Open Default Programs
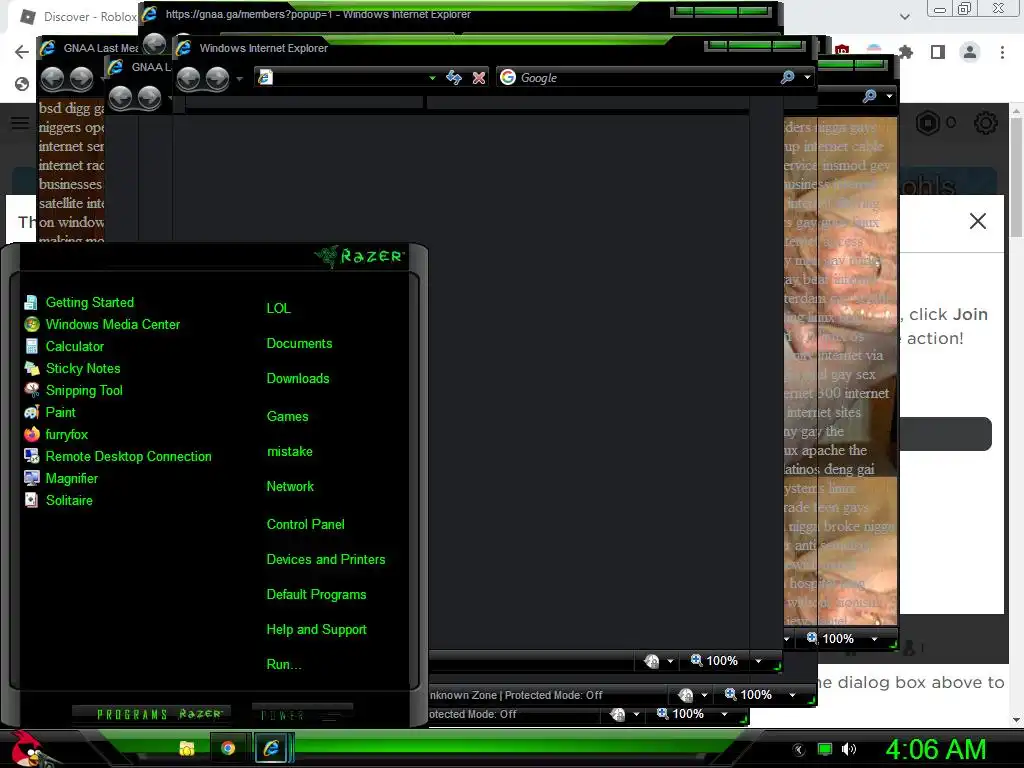 tap(316, 595)
